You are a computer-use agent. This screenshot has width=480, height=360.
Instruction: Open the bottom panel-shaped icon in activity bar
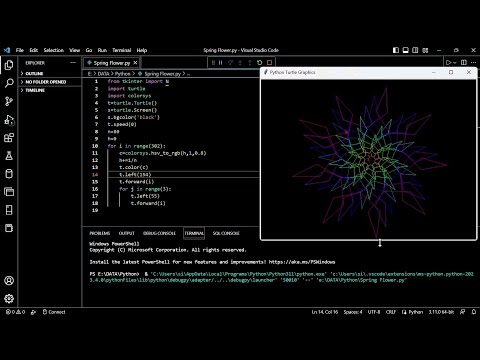(x=9, y=228)
